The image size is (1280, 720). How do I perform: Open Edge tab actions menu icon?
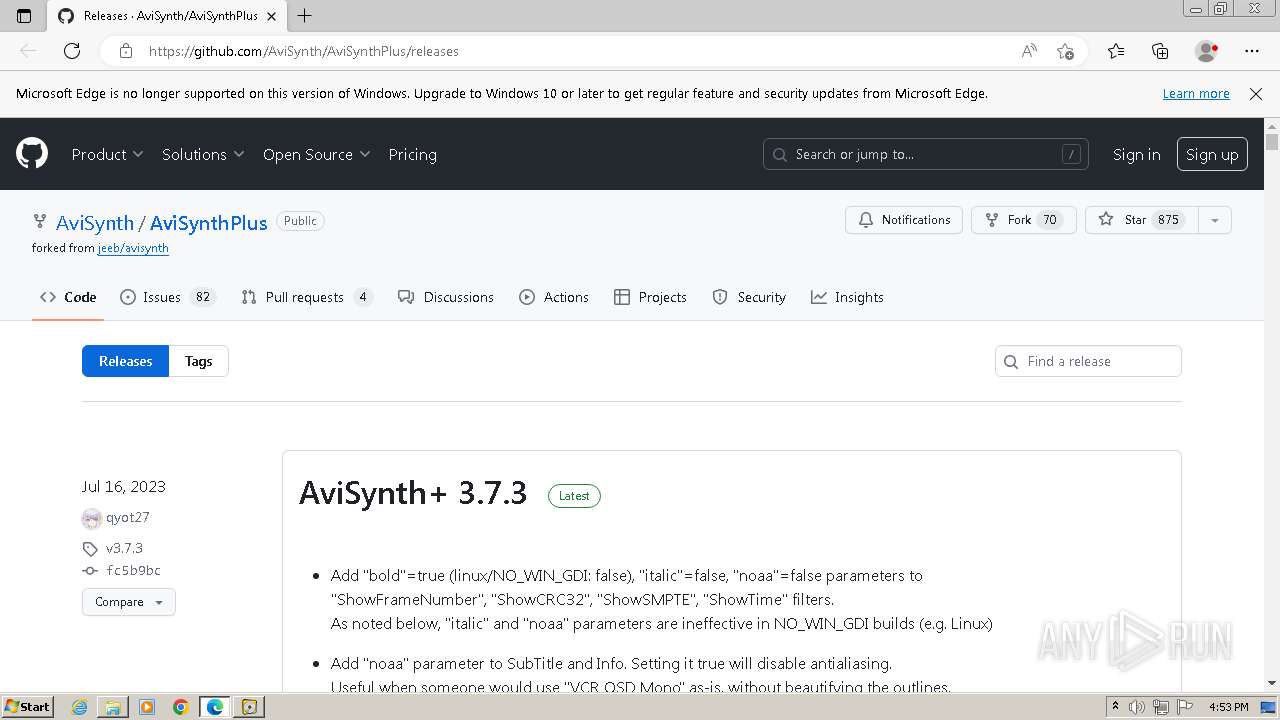coord(24,16)
